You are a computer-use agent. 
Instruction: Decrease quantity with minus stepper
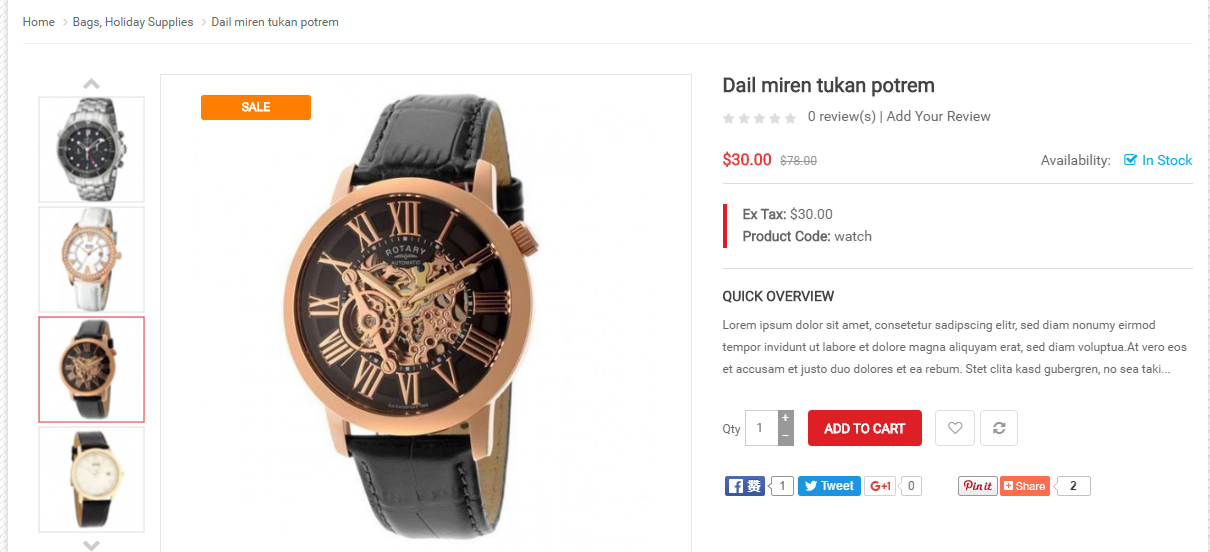click(785, 437)
